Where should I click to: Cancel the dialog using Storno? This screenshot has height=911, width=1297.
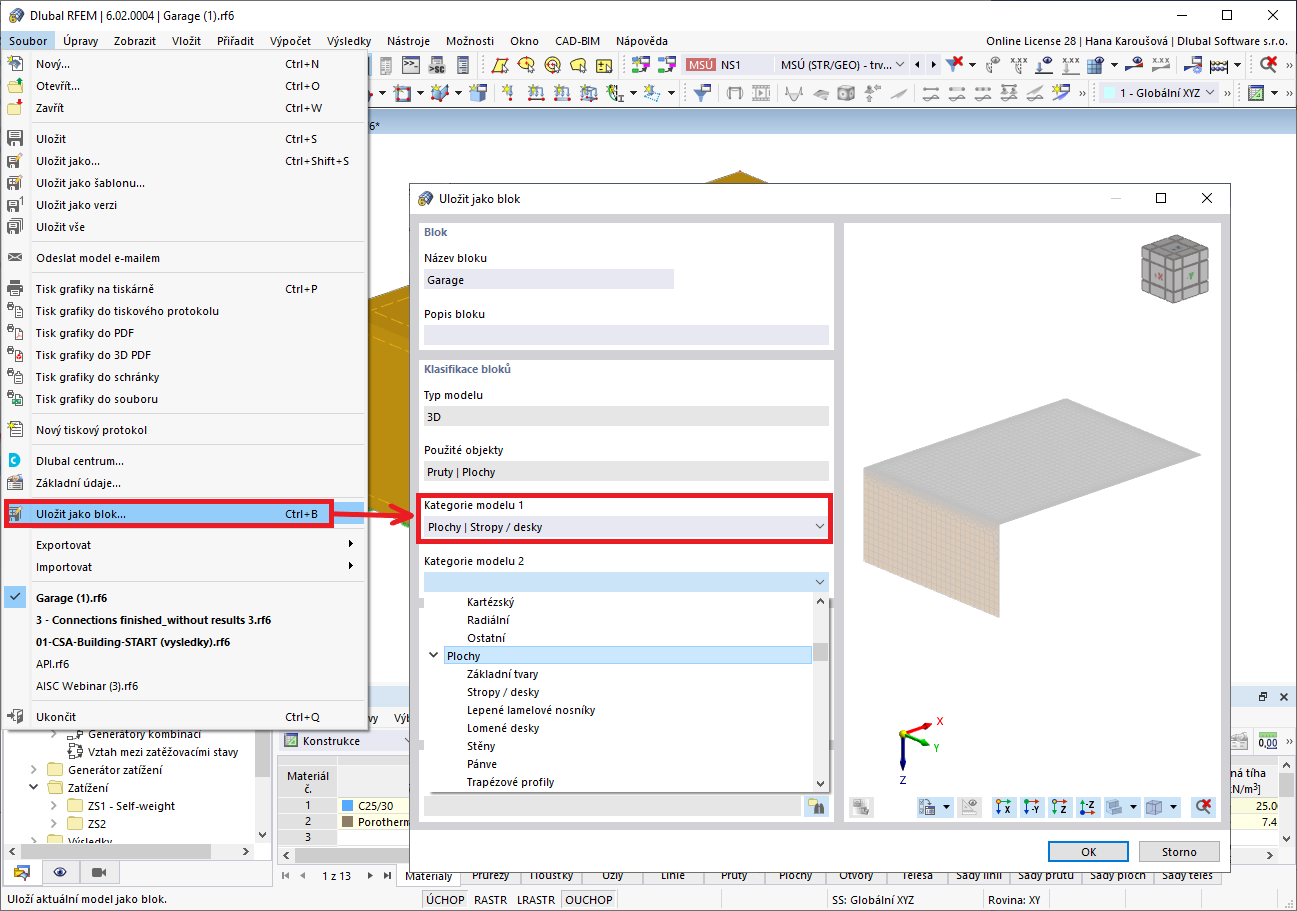point(1179,851)
